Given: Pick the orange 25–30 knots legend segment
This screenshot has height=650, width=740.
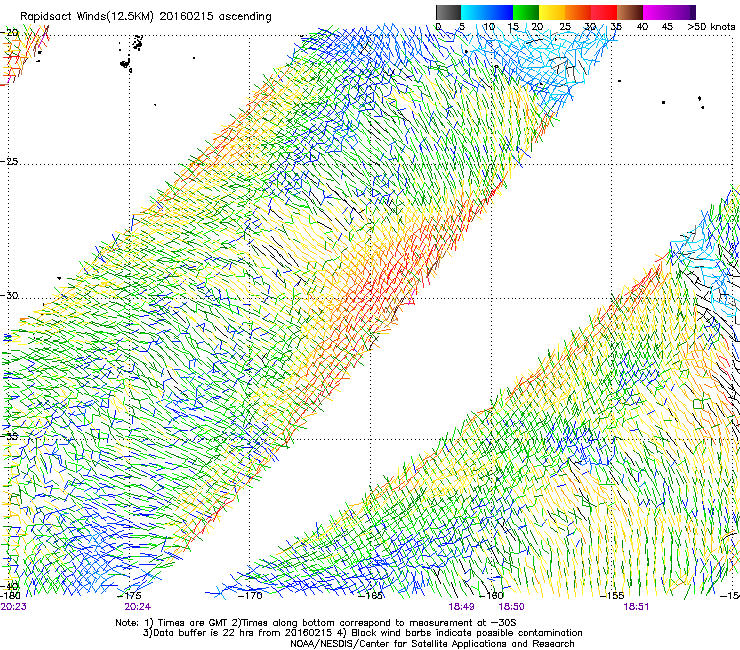Looking at the screenshot, I should [x=578, y=12].
